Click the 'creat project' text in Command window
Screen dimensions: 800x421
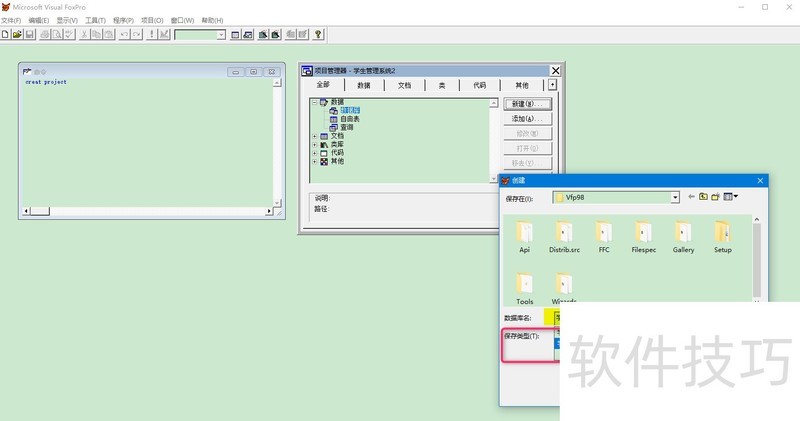[46, 82]
